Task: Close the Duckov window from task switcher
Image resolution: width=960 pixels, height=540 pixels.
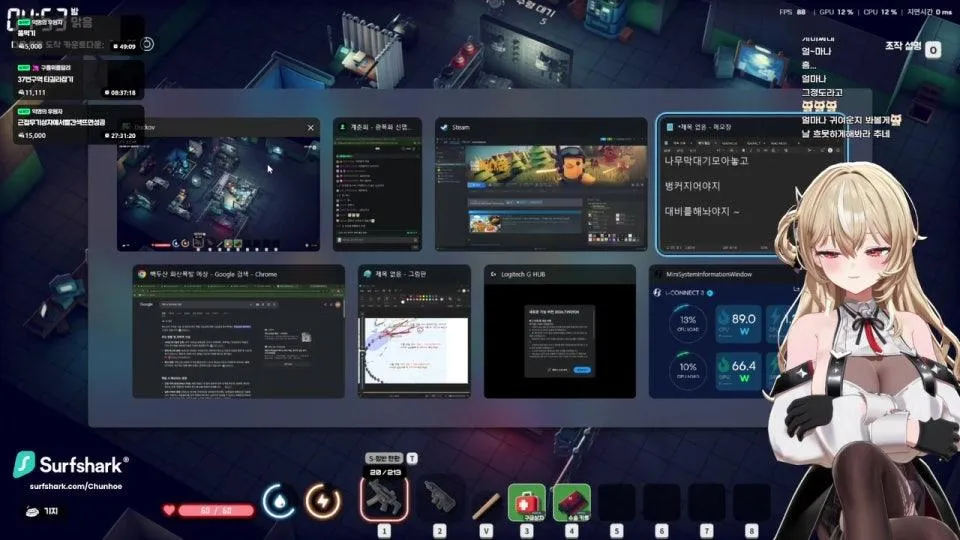Action: tap(310, 127)
